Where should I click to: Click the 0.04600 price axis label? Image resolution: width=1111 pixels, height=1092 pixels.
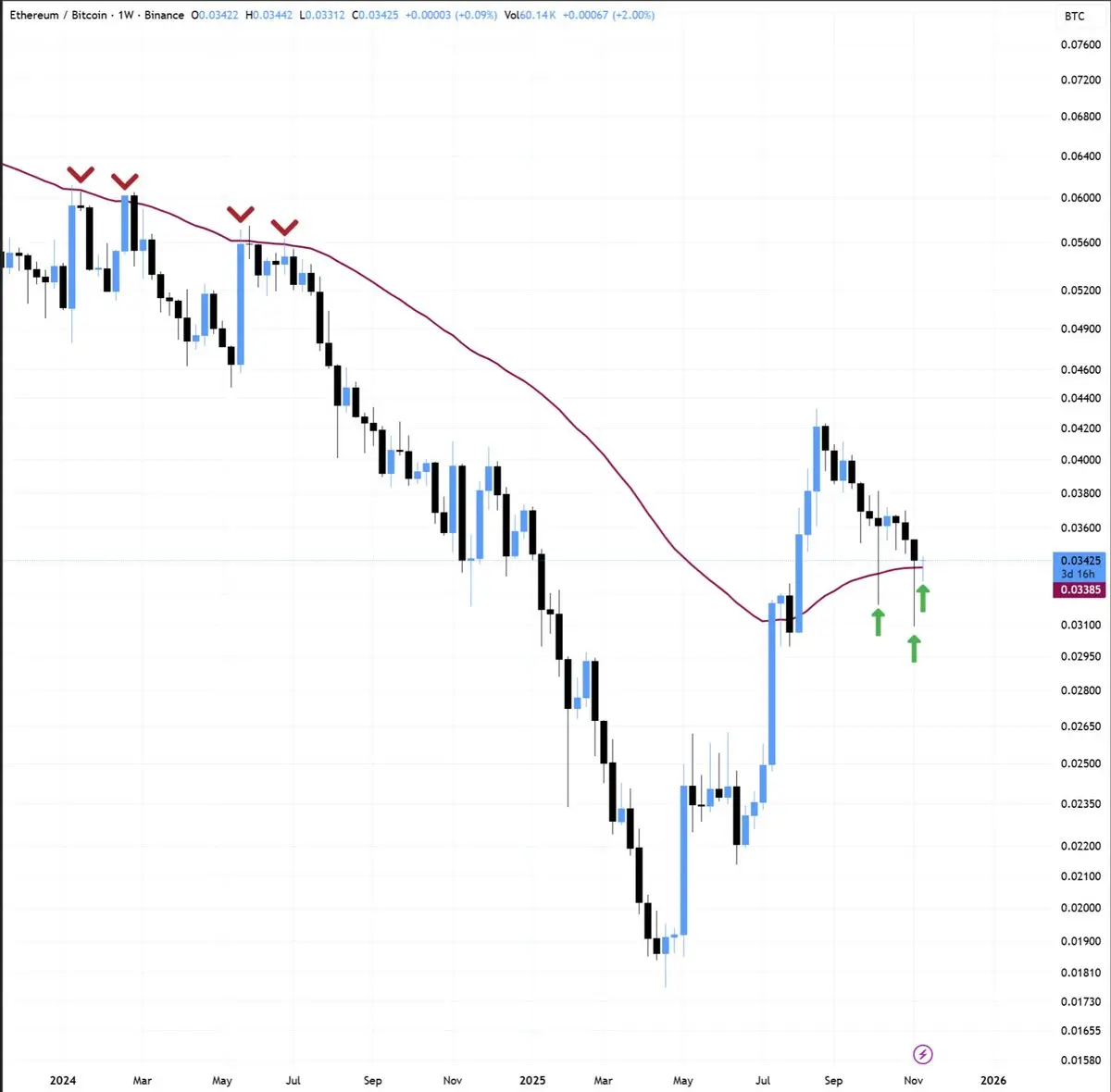coord(1080,370)
